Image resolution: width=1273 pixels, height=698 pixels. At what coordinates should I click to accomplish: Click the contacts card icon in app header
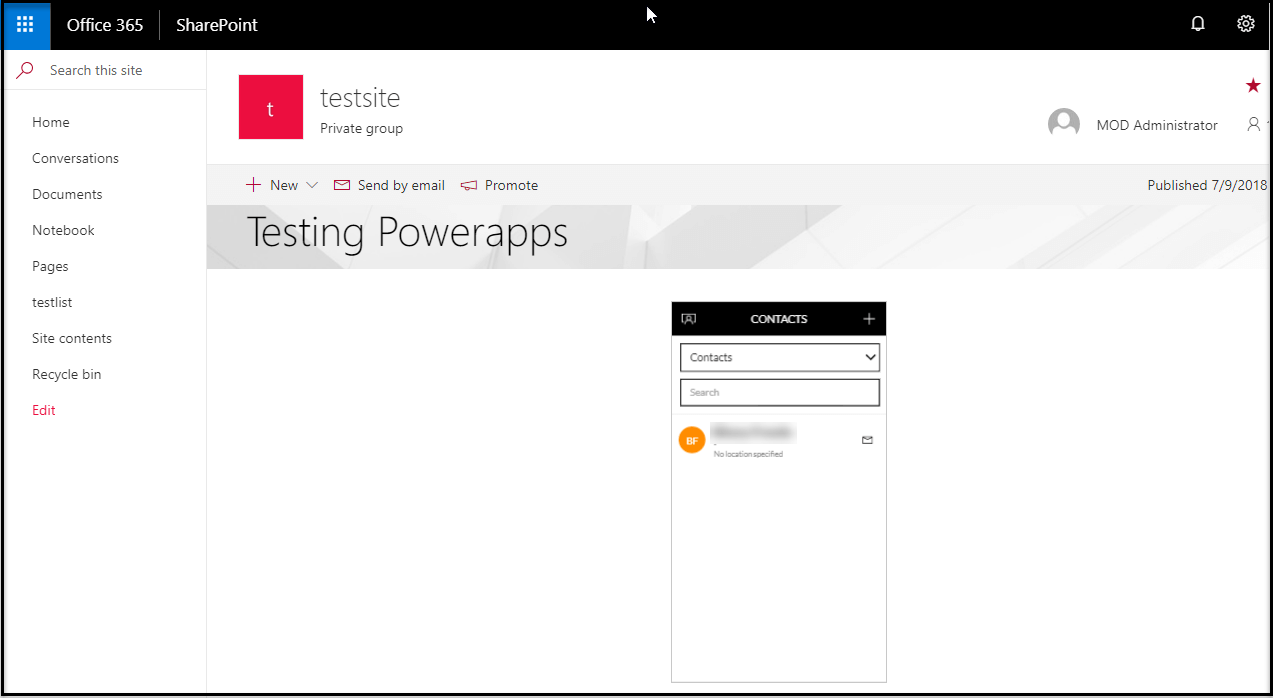[x=688, y=319]
